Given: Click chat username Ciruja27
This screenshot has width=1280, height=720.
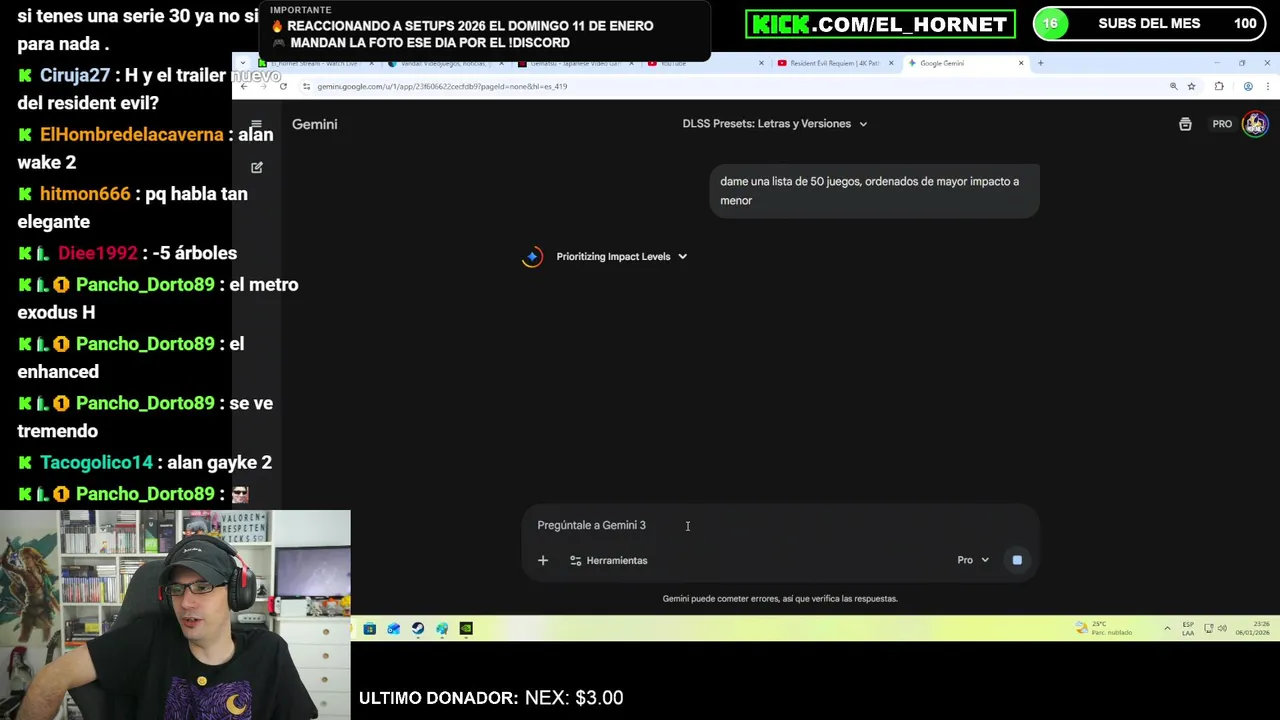Looking at the screenshot, I should [x=74, y=76].
